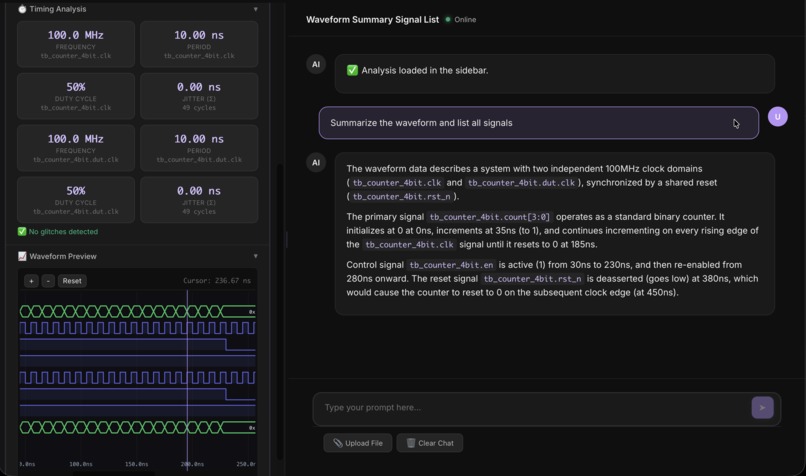Screen dimensions: 806x476
Task: Collapse the Waveform Preview section arrow
Action: tap(255, 256)
